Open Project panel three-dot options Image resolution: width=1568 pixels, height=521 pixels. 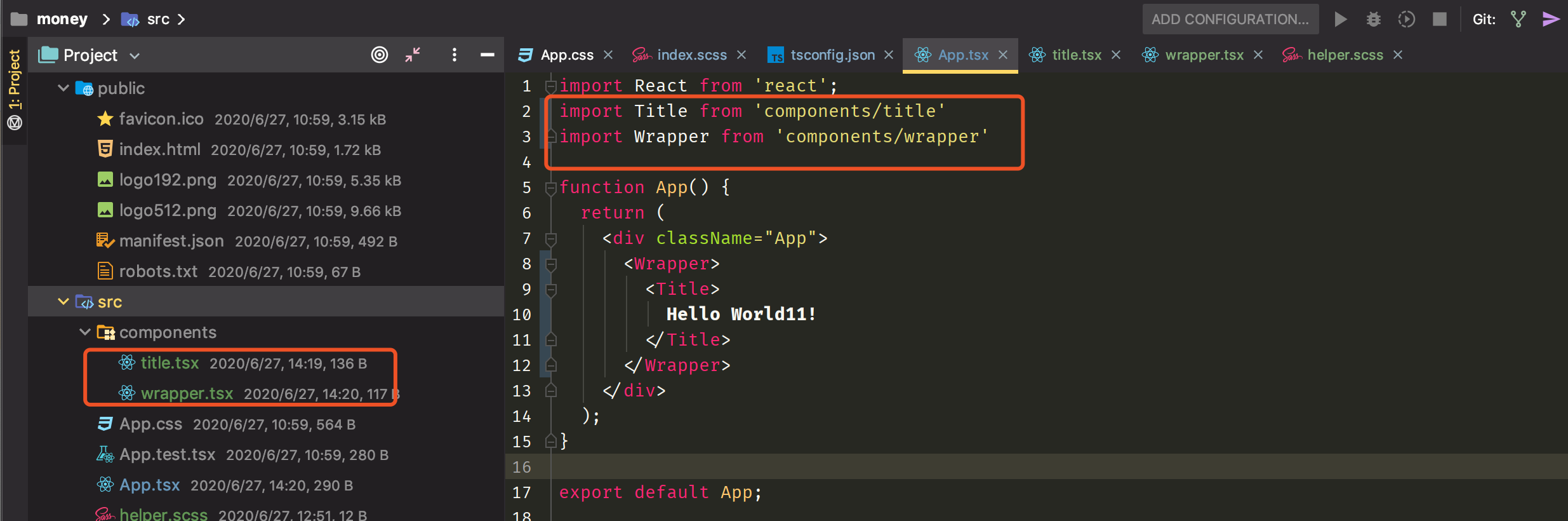pos(454,55)
